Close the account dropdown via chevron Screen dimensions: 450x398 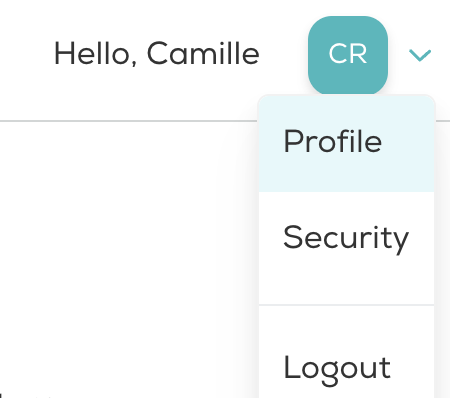[x=420, y=55]
